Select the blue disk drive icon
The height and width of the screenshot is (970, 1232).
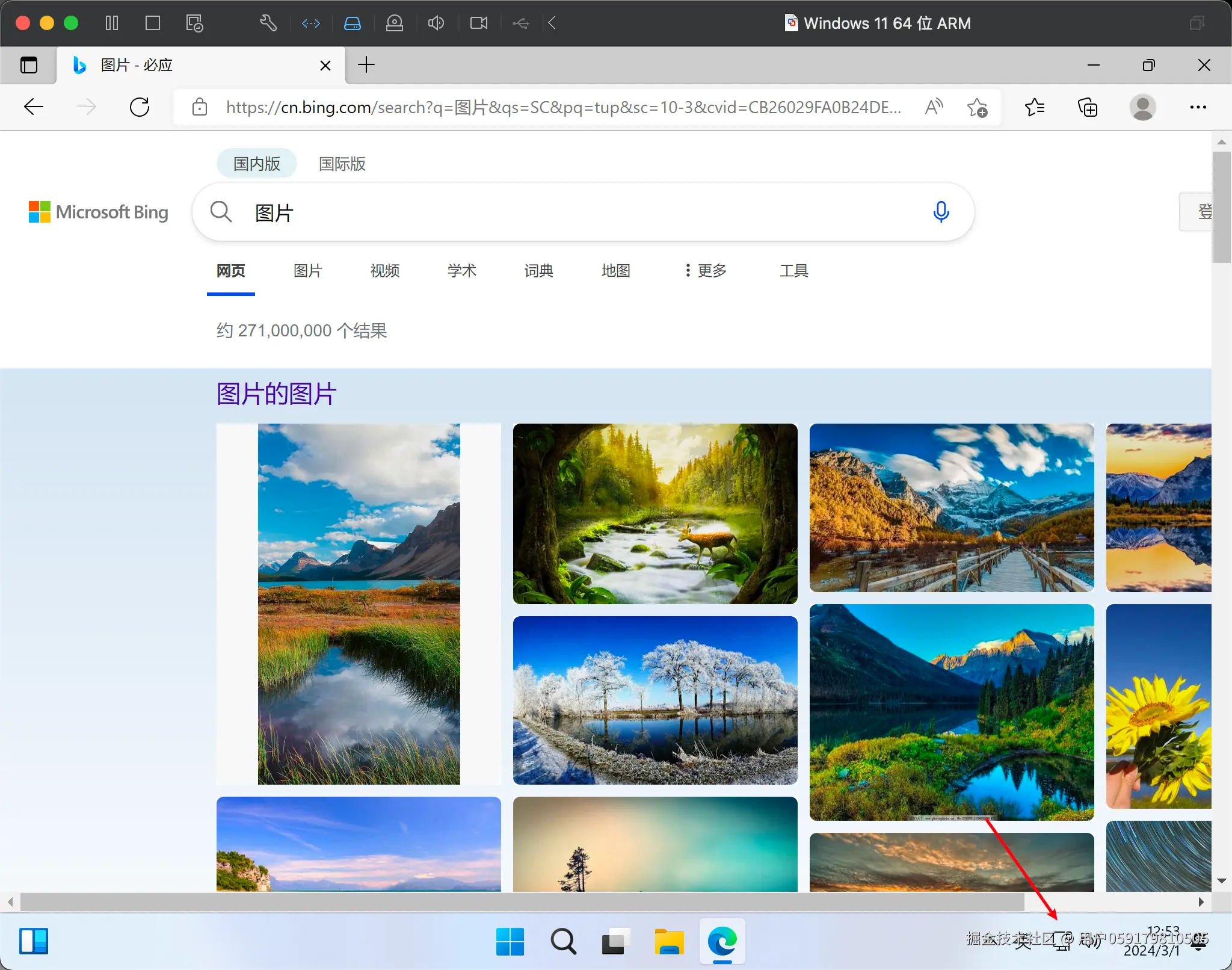(x=353, y=23)
